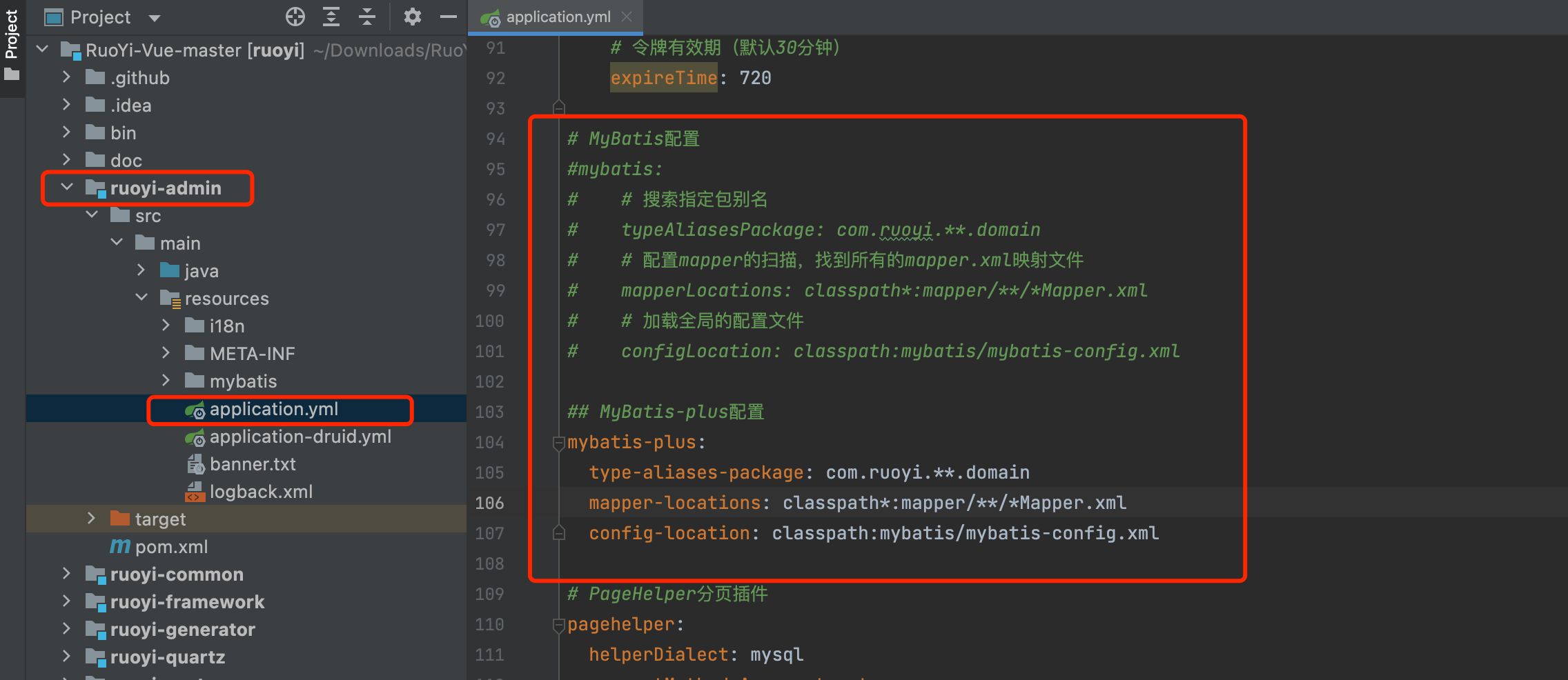Close the application.yml editor tab
The width and height of the screenshot is (1568, 680).
point(627,17)
